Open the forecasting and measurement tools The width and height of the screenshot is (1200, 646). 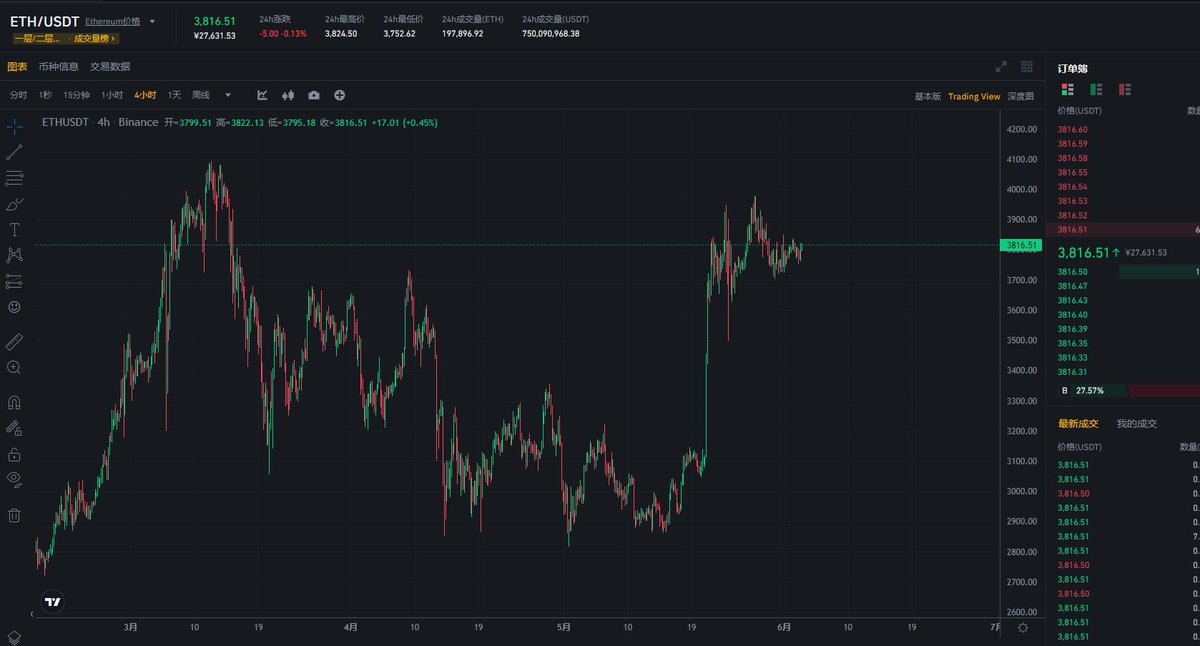pyautogui.click(x=14, y=281)
